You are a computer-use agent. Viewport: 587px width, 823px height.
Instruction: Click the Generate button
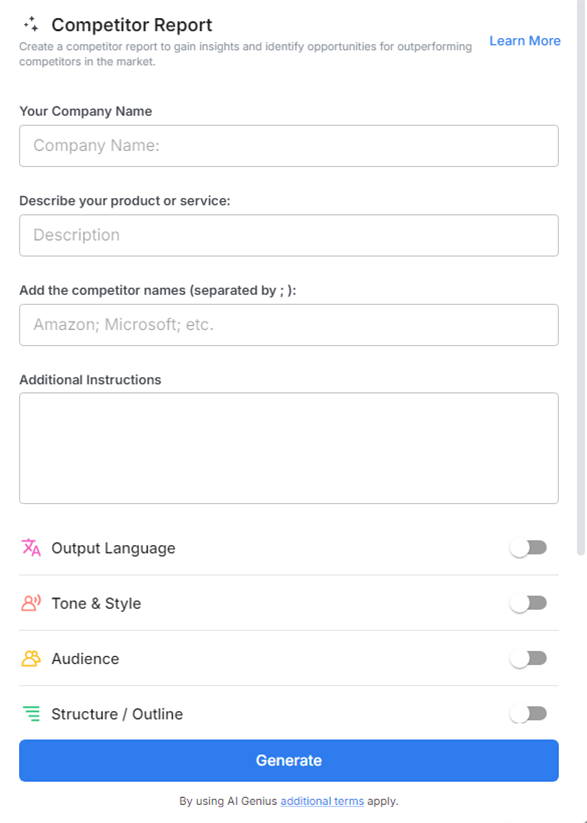coord(288,760)
